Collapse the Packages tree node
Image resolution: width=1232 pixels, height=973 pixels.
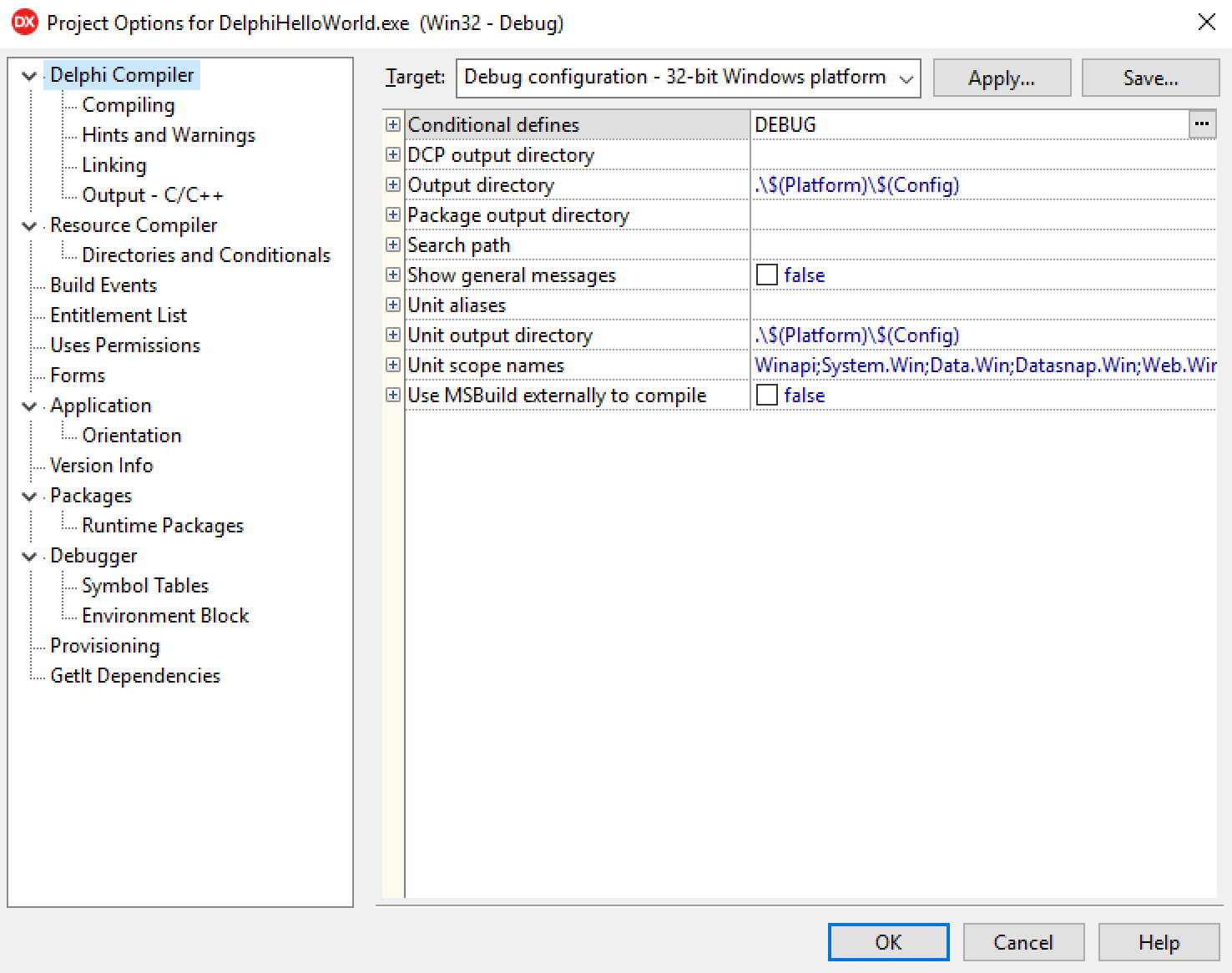pos(29,497)
